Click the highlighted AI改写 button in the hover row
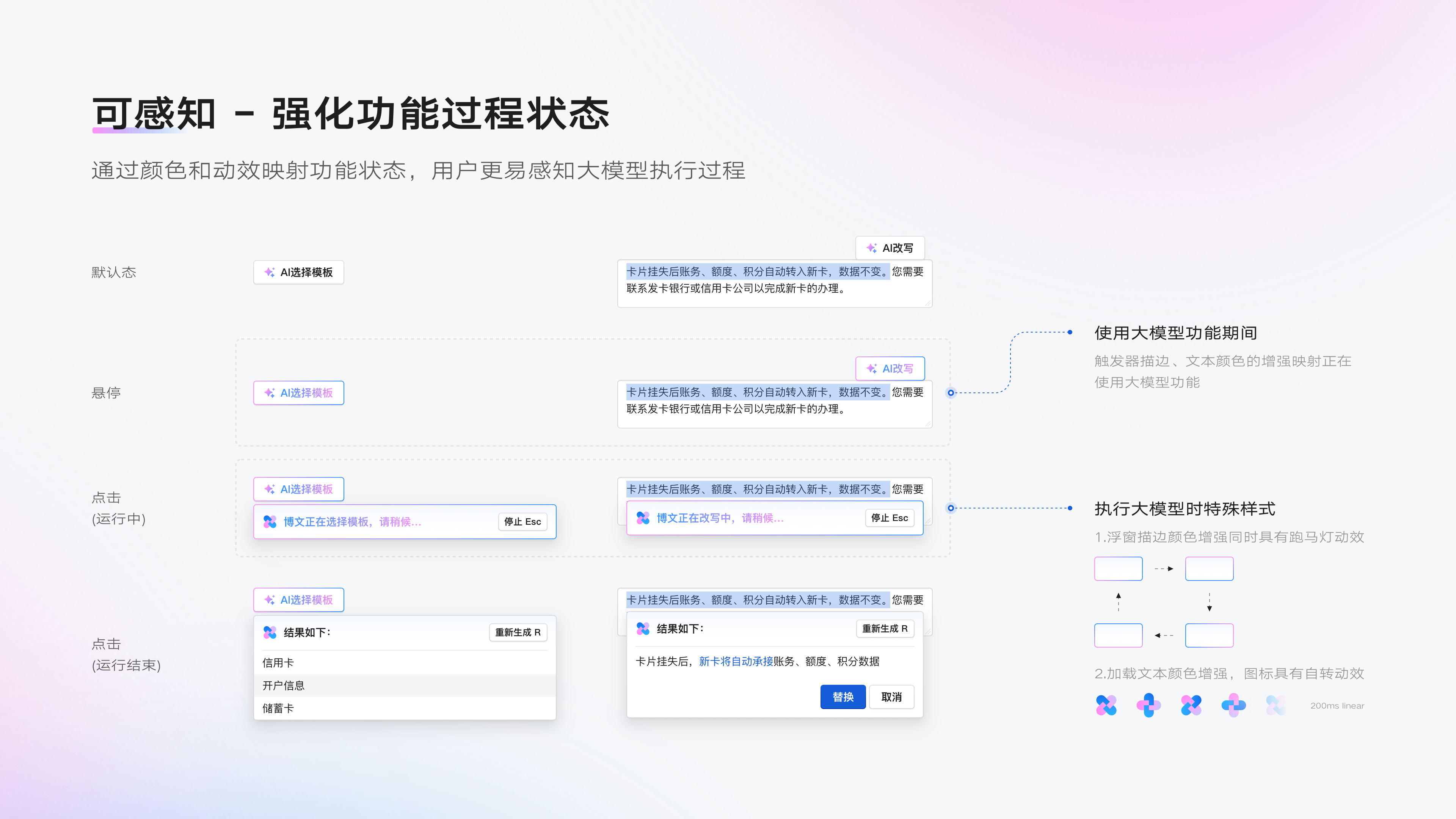Viewport: 1456px width, 819px height. point(890,369)
